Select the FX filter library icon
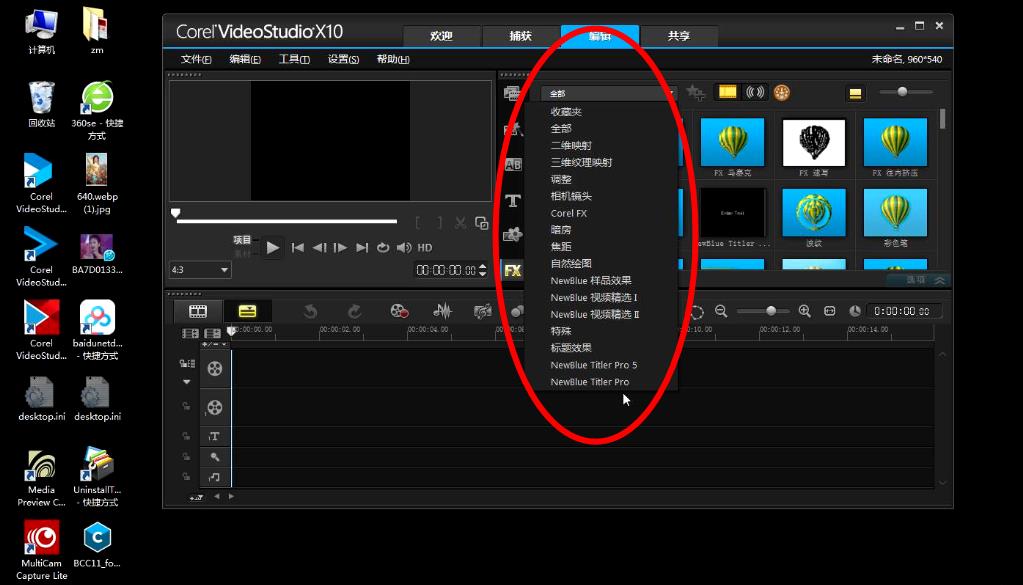 pyautogui.click(x=513, y=271)
